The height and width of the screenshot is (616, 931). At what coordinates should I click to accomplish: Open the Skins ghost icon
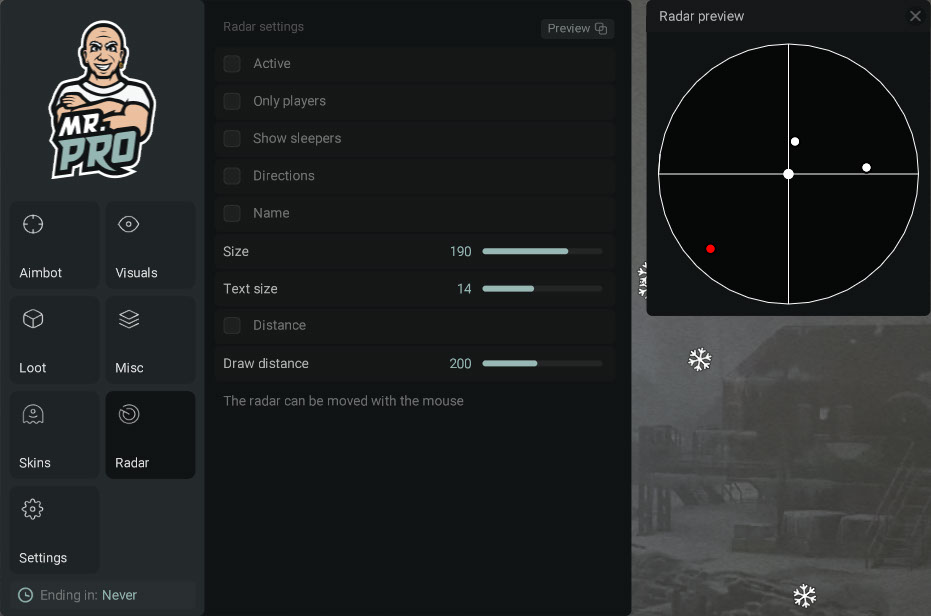click(33, 414)
